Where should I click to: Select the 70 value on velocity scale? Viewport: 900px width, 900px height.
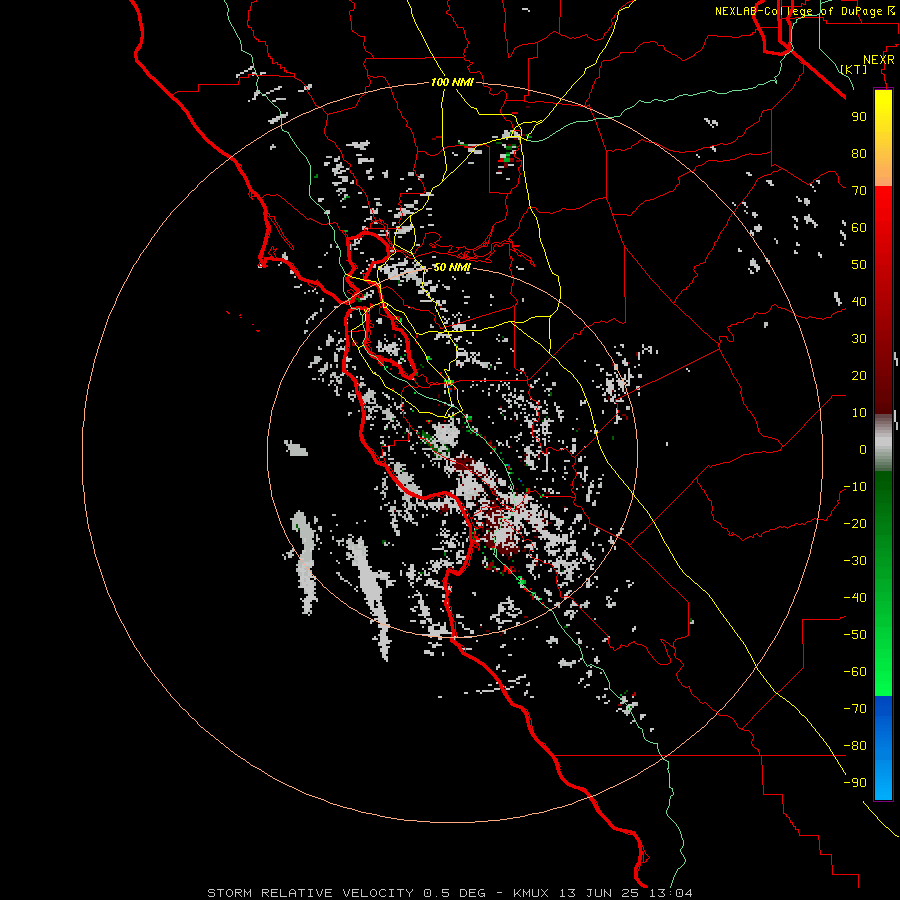click(859, 191)
